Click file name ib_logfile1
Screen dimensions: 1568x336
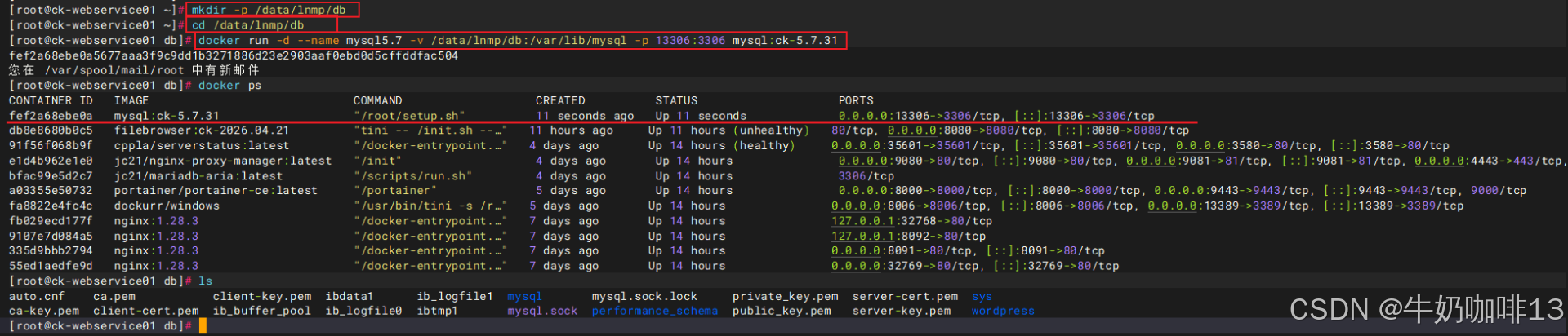click(x=455, y=296)
